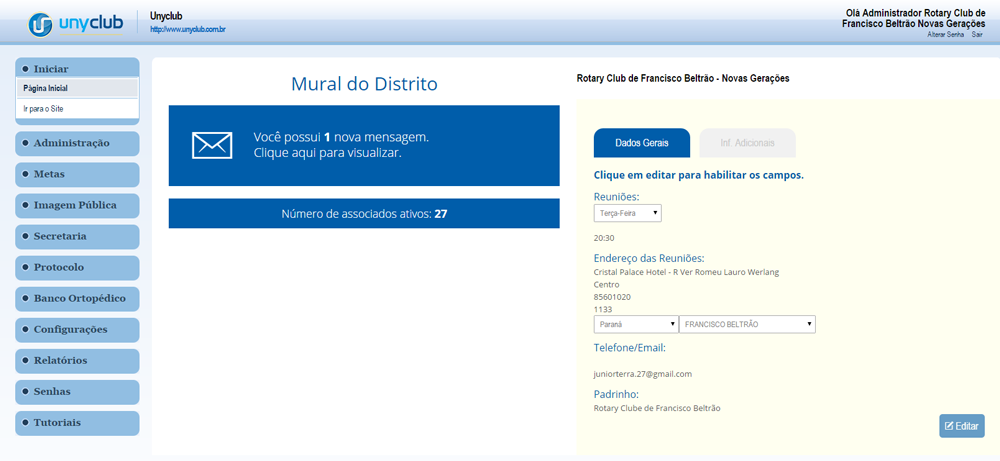Open the new message envelope icon

click(212, 145)
